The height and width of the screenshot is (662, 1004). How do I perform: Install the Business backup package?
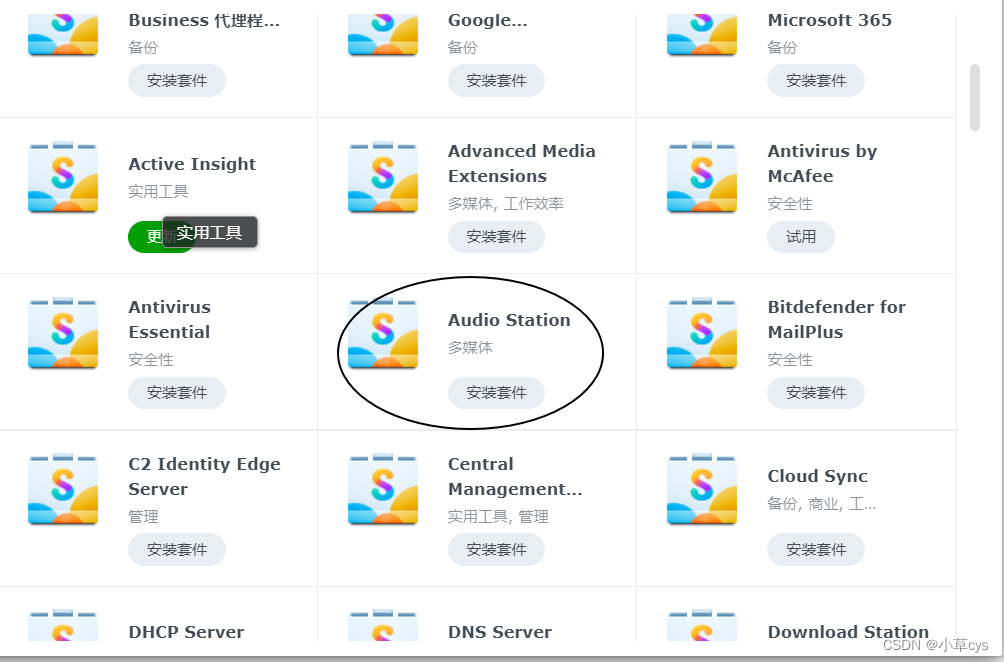pyautogui.click(x=177, y=81)
